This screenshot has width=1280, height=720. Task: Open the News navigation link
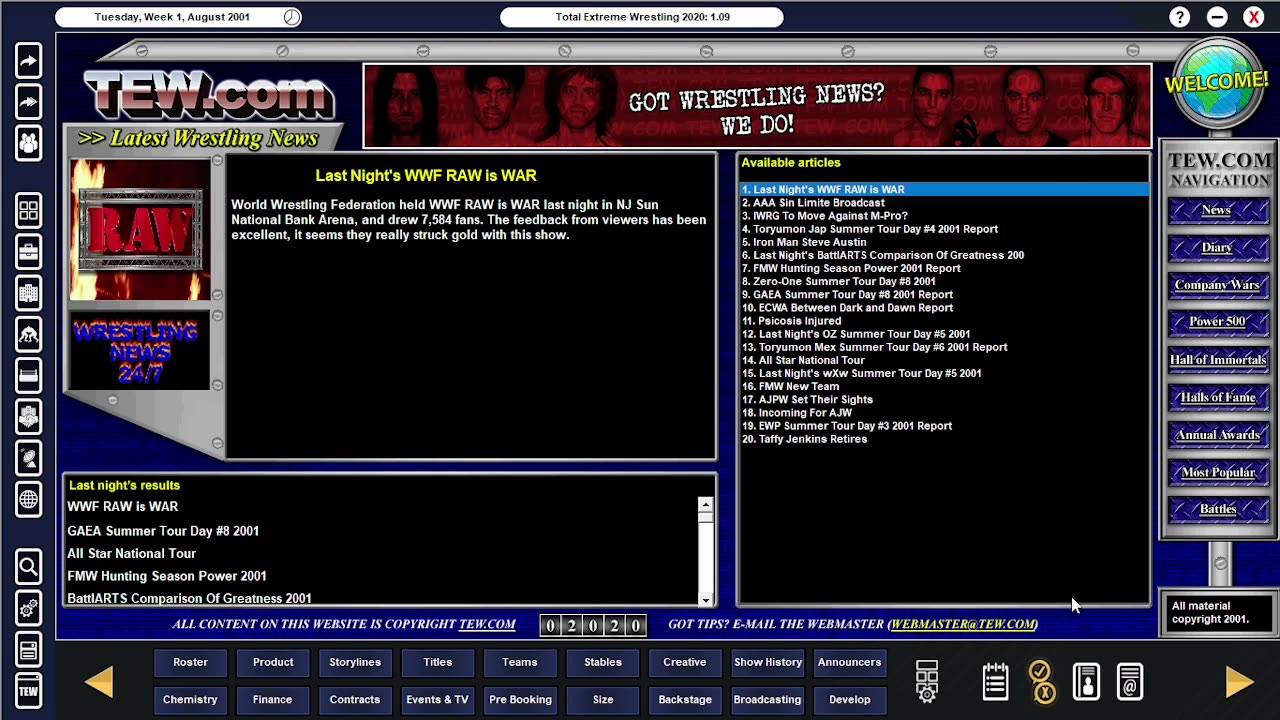pyautogui.click(x=1217, y=210)
